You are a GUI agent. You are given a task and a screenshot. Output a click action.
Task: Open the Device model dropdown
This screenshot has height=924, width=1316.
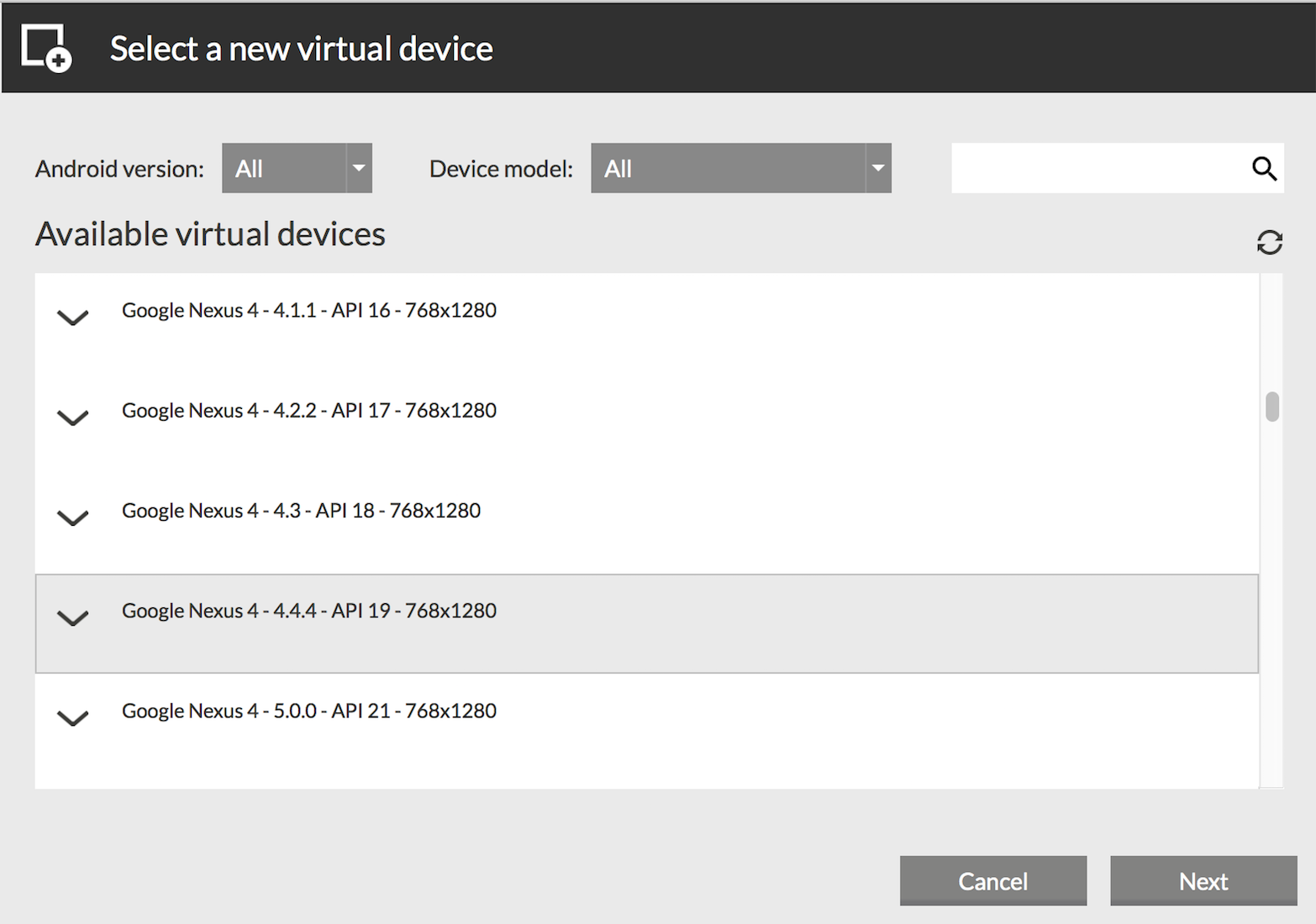click(x=740, y=168)
